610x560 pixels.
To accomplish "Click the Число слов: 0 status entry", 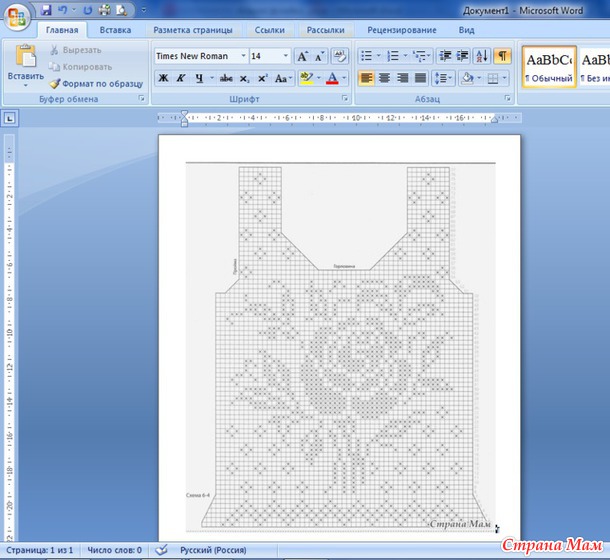I will point(114,550).
